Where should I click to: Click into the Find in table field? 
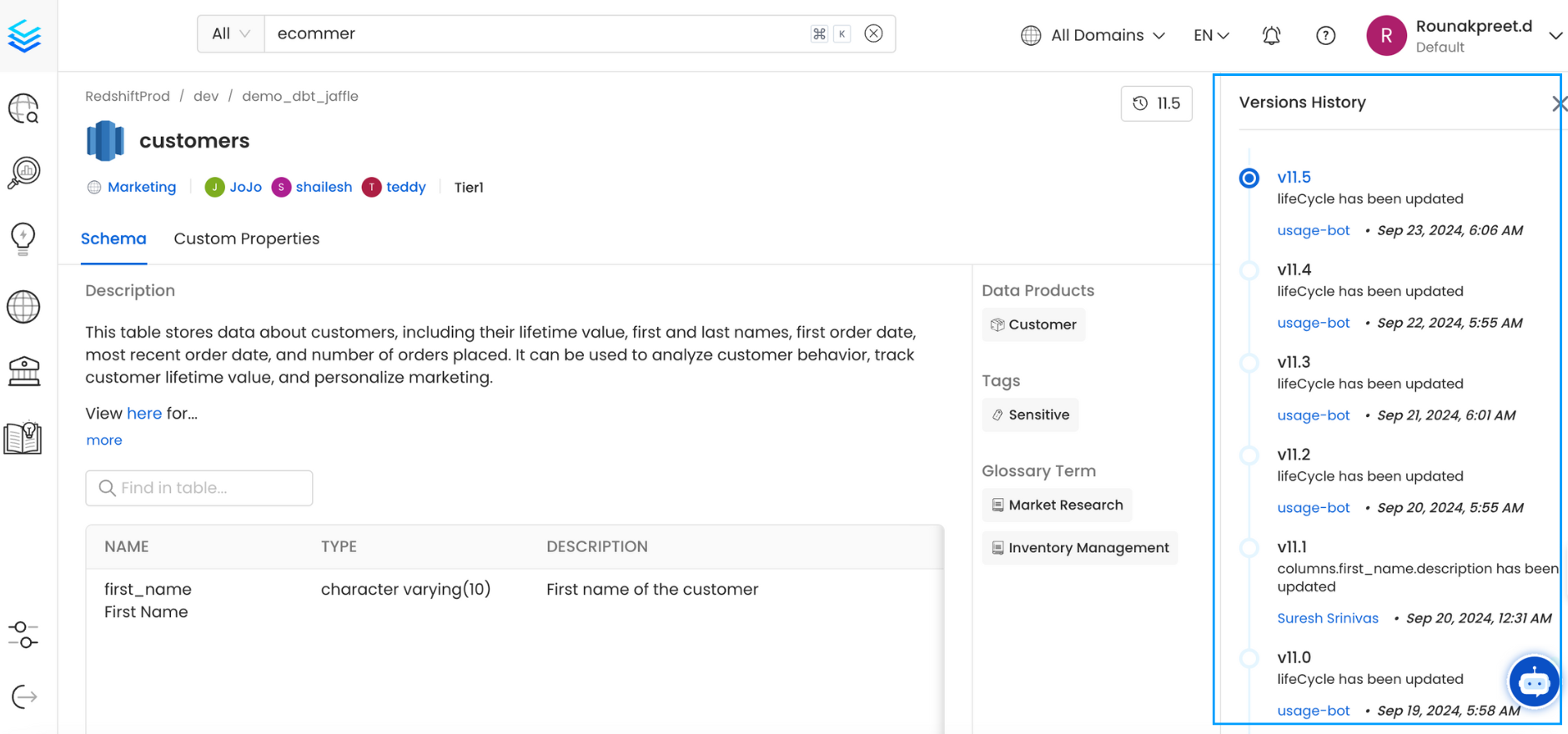(x=199, y=488)
